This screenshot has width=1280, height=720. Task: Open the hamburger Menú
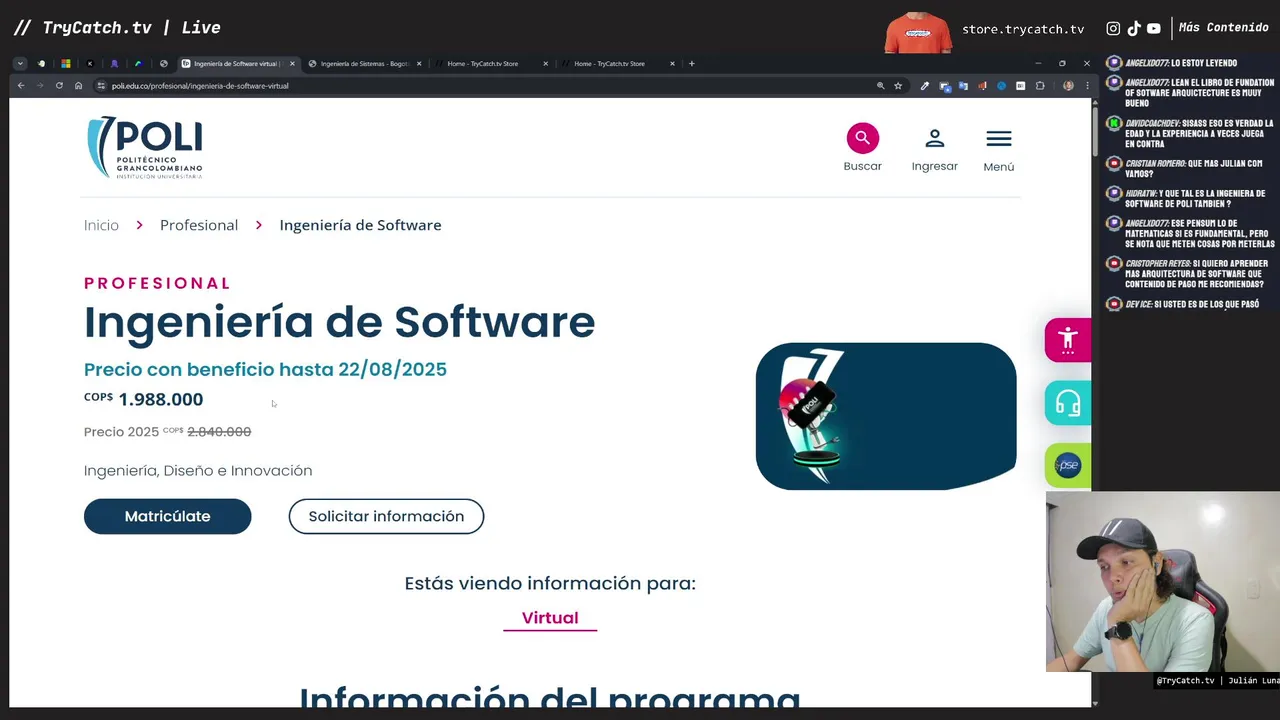pos(998,139)
